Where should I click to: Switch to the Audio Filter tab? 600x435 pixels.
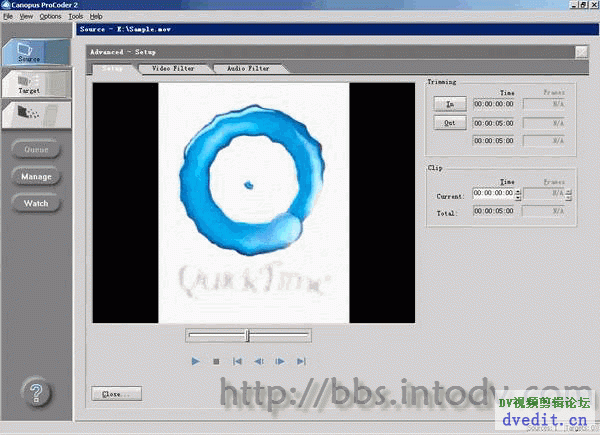tap(248, 68)
